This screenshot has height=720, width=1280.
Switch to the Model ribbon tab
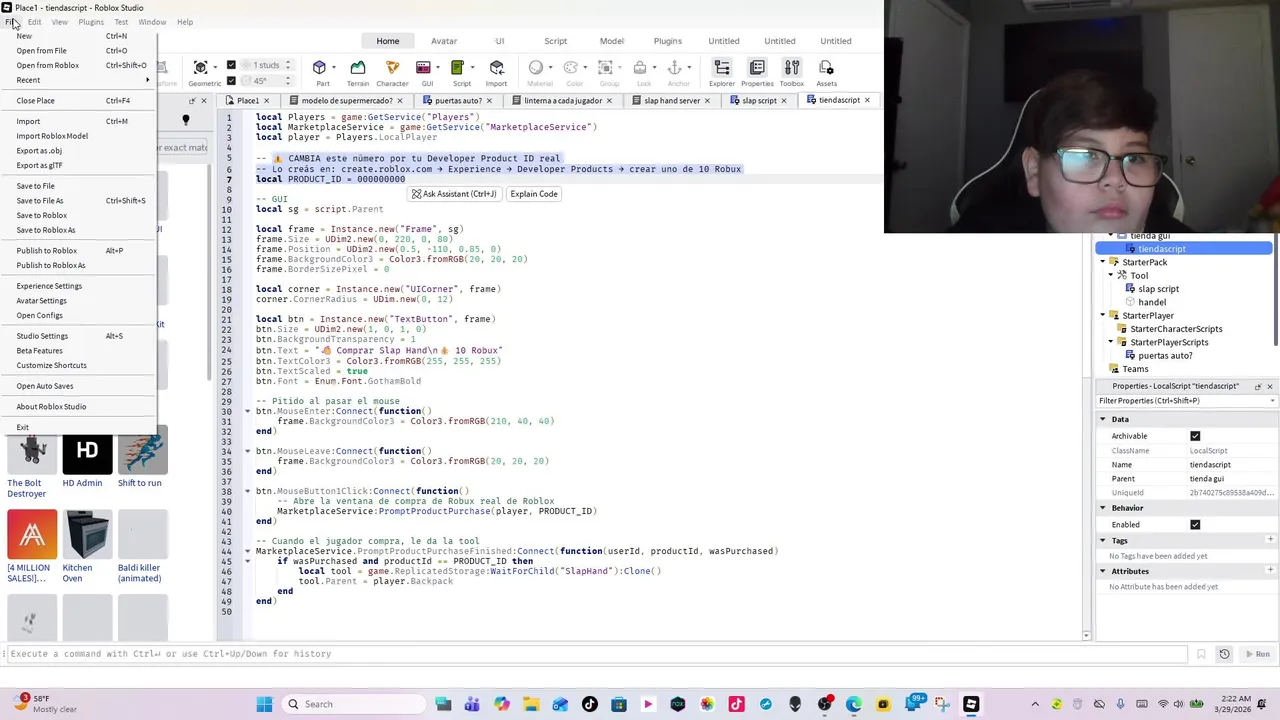pyautogui.click(x=612, y=41)
